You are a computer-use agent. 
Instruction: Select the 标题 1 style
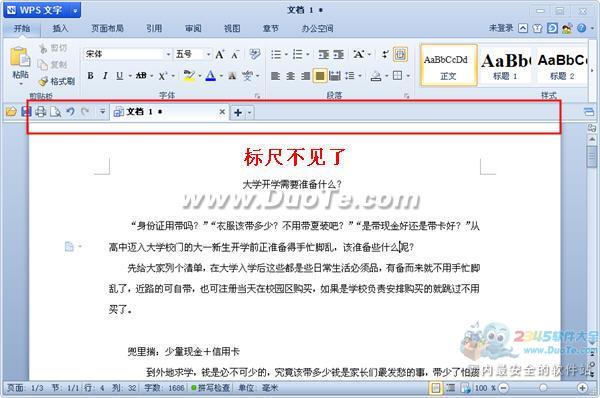tap(505, 65)
